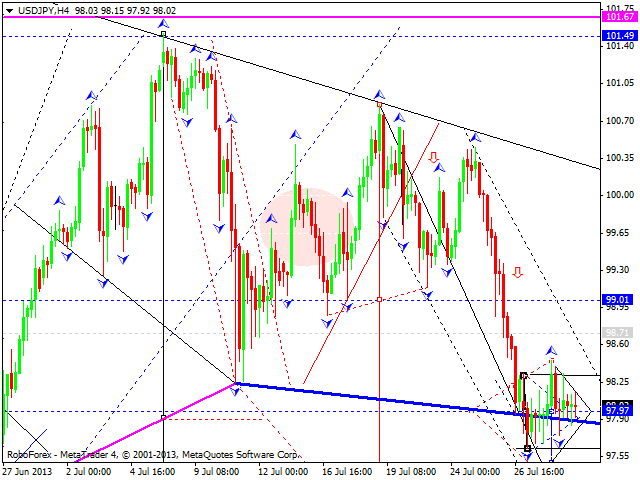
Task: Click the red down arrow near 99.30
Action: 518,272
